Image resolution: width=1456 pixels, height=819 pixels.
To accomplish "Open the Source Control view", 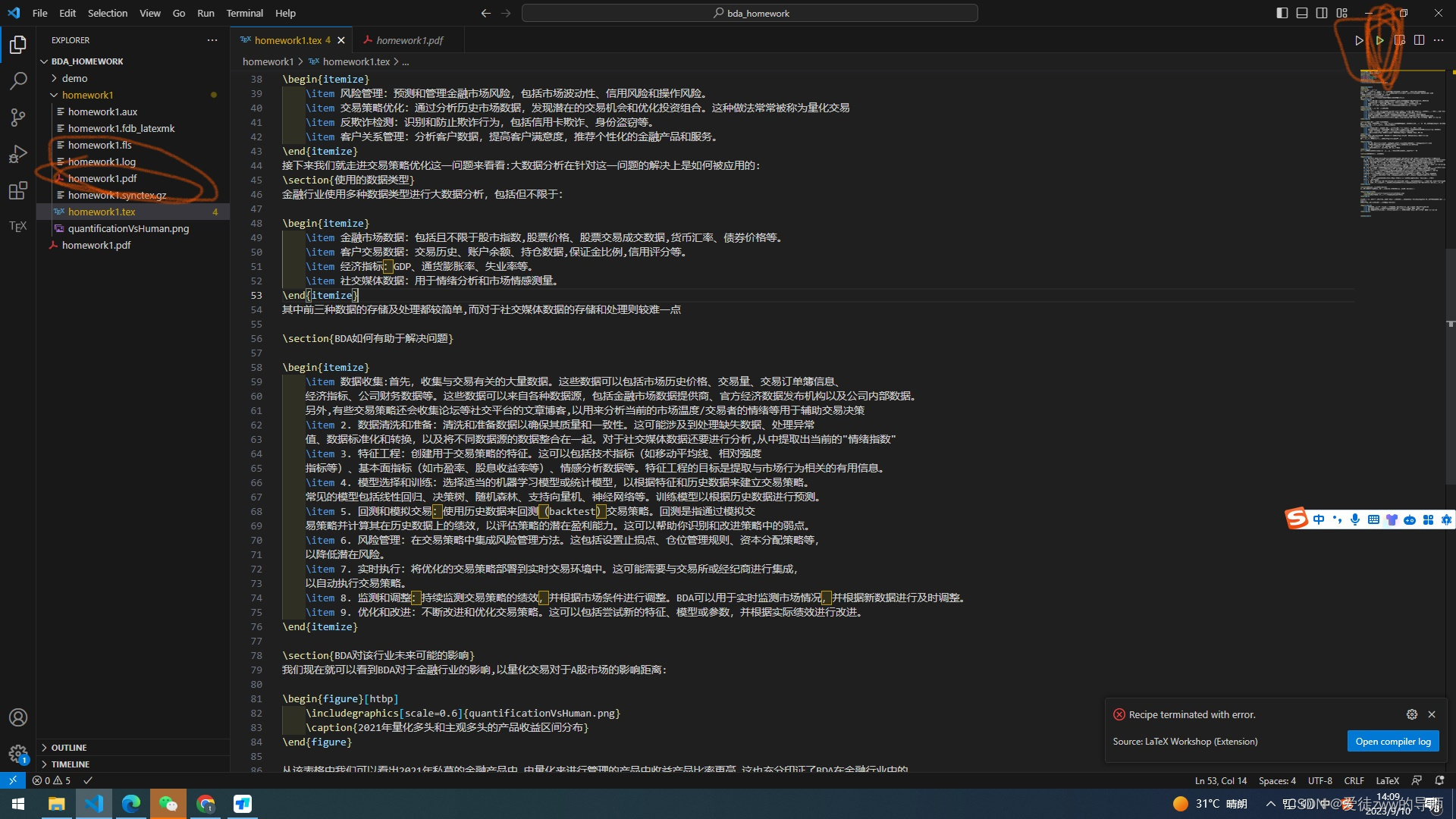I will [18, 118].
